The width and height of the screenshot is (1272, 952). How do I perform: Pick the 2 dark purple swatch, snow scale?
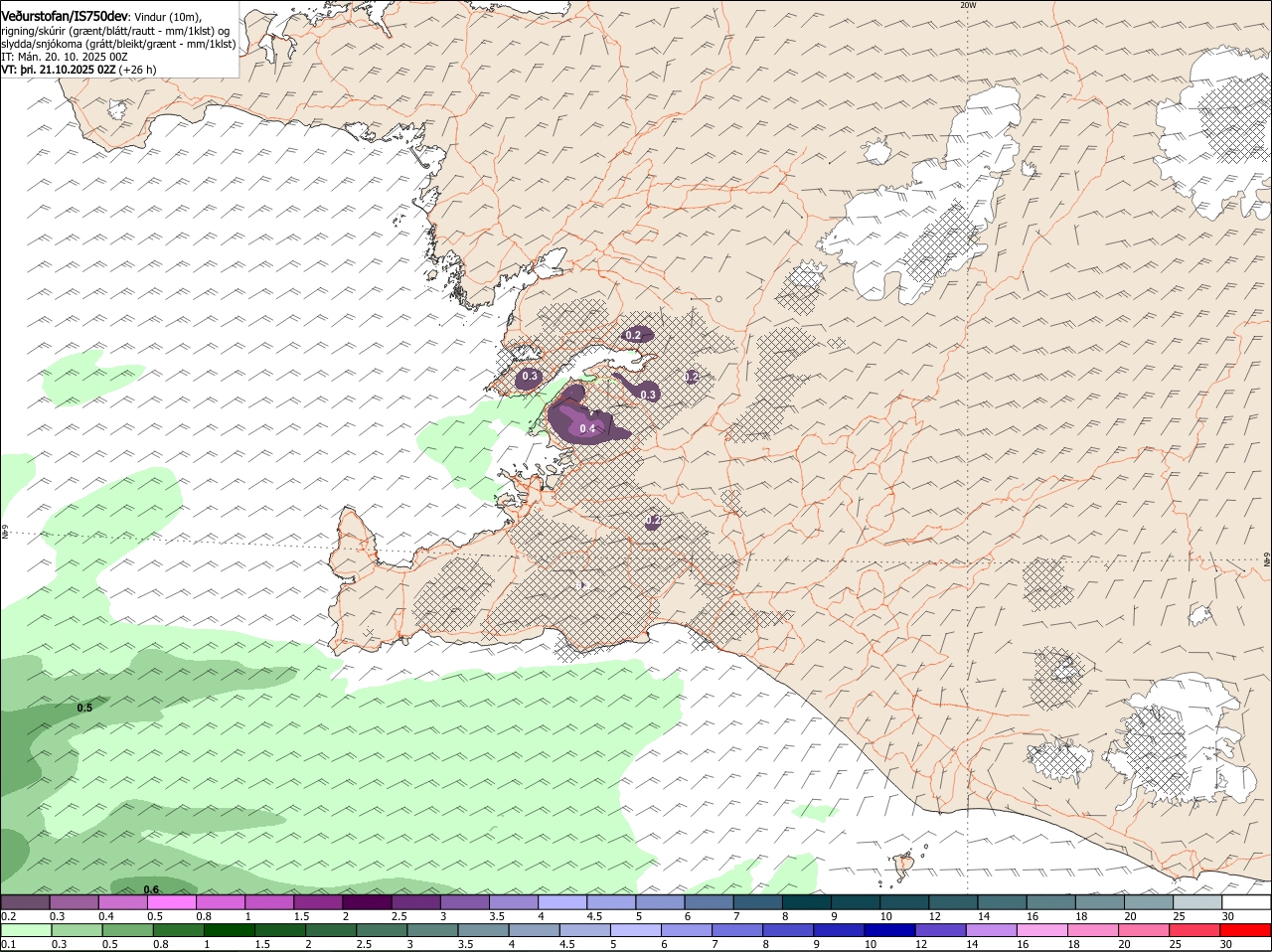[367, 902]
